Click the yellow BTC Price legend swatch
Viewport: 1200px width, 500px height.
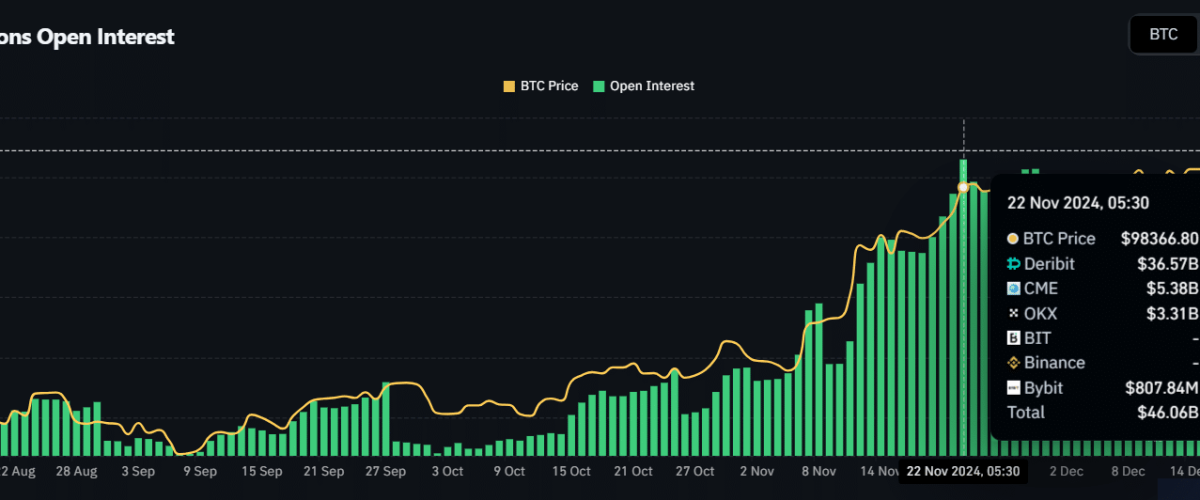[x=509, y=86]
